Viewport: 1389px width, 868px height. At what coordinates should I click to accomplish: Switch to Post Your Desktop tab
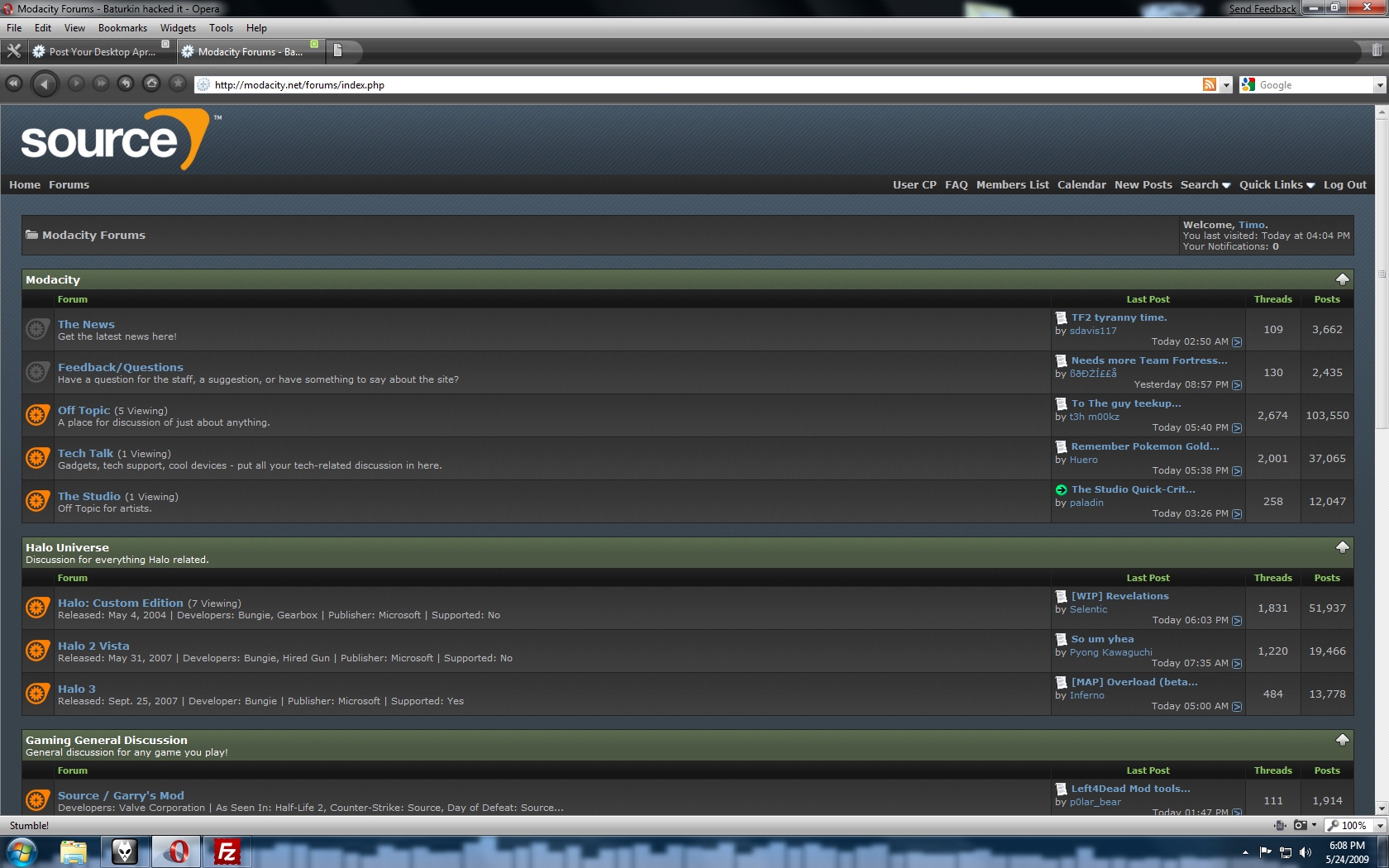101,51
